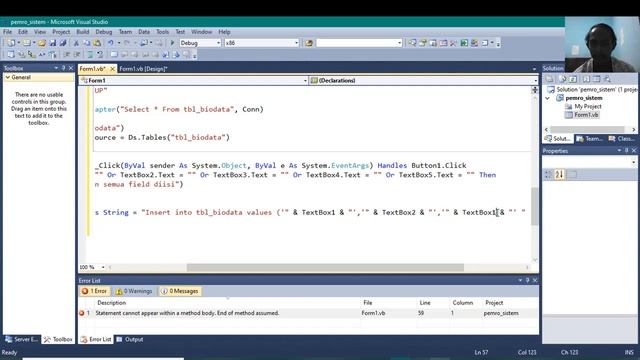Open the Find search combo box dropdown

pyautogui.click(x=399, y=43)
